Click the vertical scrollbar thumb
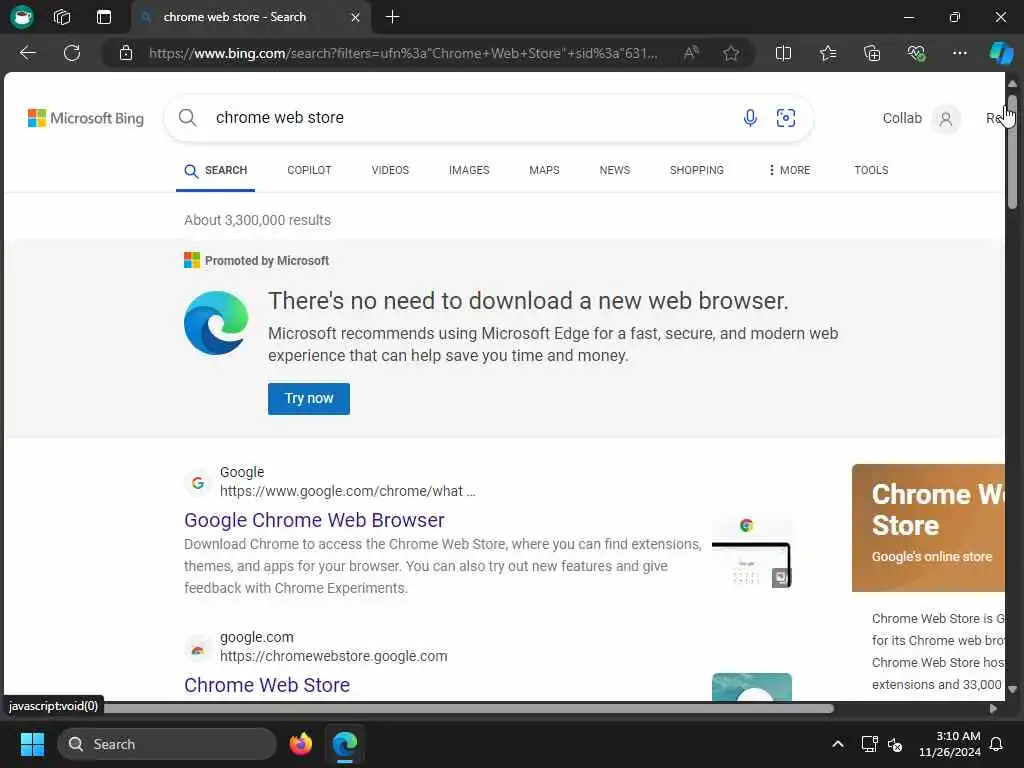The image size is (1024, 768). 1012,152
